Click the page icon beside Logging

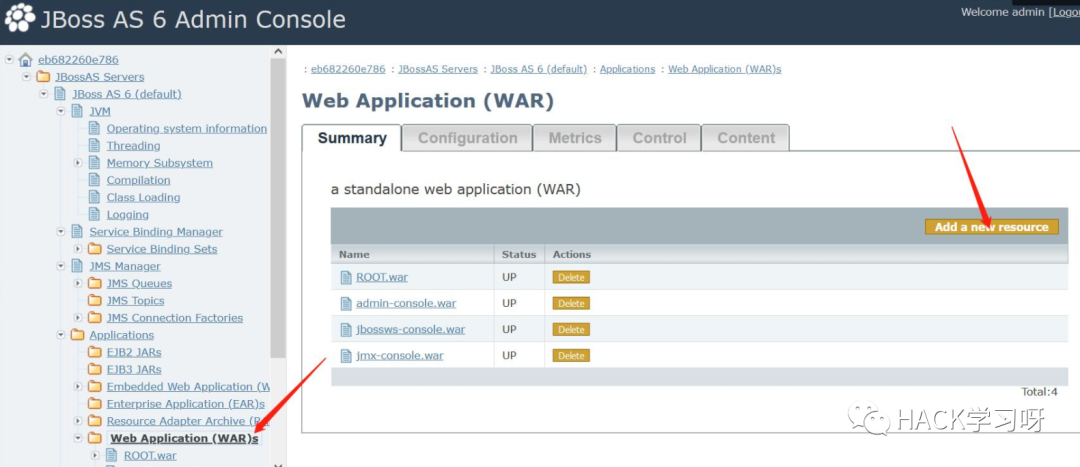click(x=94, y=214)
